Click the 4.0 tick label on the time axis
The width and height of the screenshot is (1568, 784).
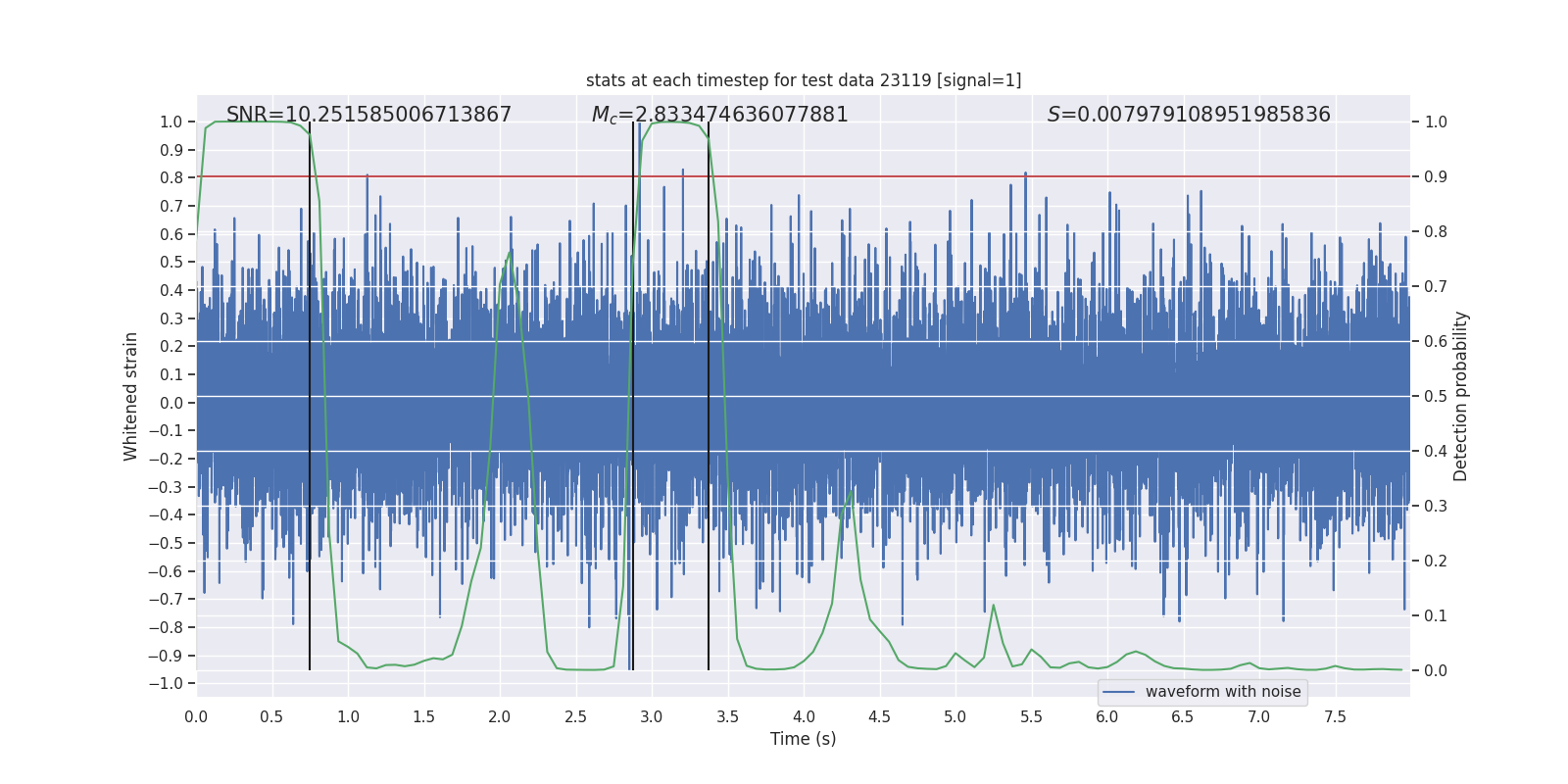point(804,717)
